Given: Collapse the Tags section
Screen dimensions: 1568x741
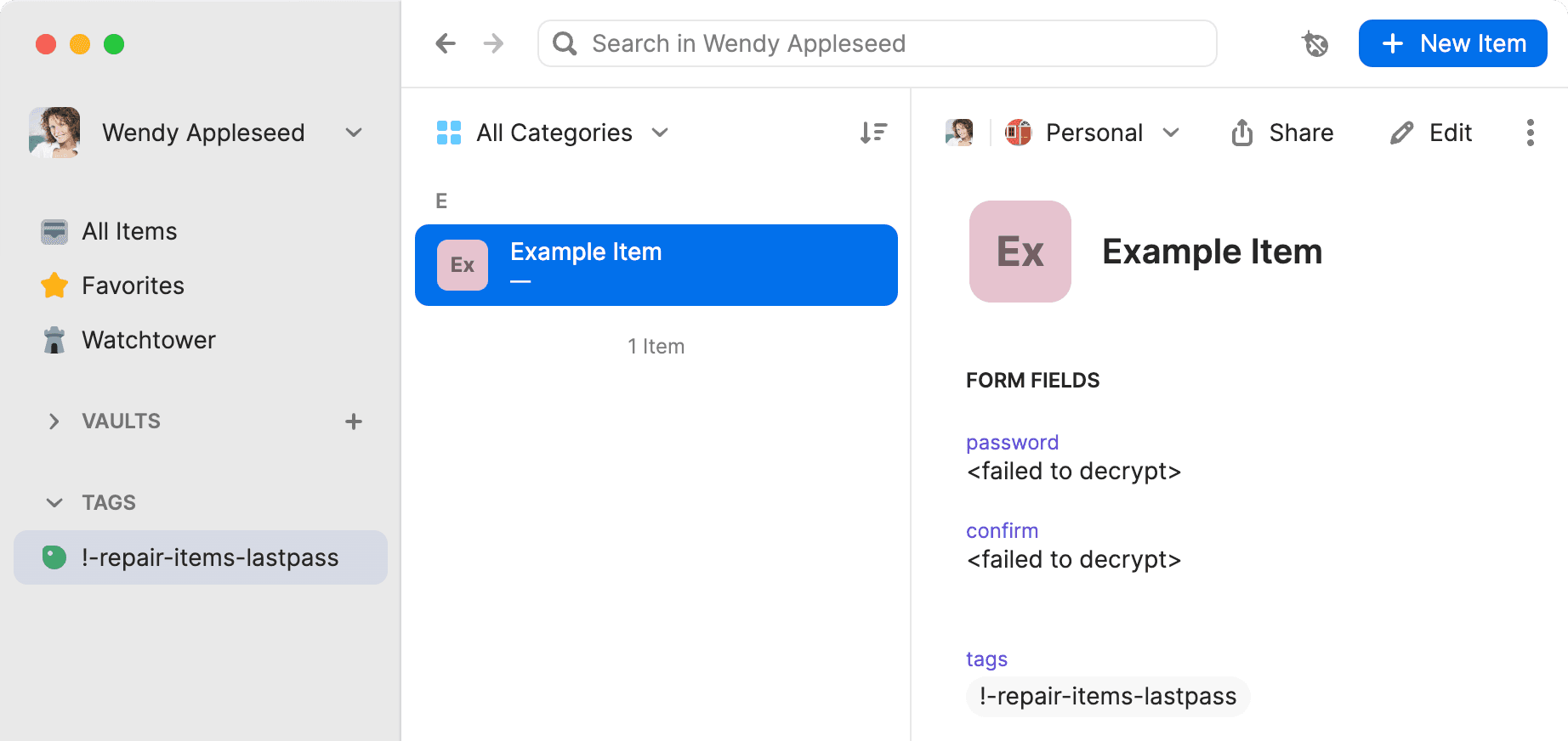Looking at the screenshot, I should pyautogui.click(x=54, y=503).
